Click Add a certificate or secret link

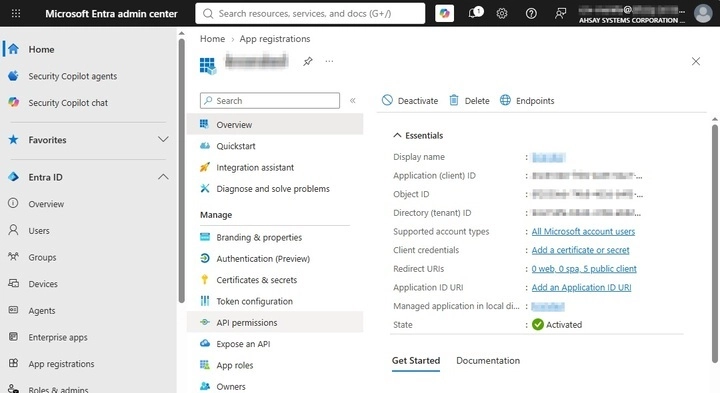click(x=580, y=250)
